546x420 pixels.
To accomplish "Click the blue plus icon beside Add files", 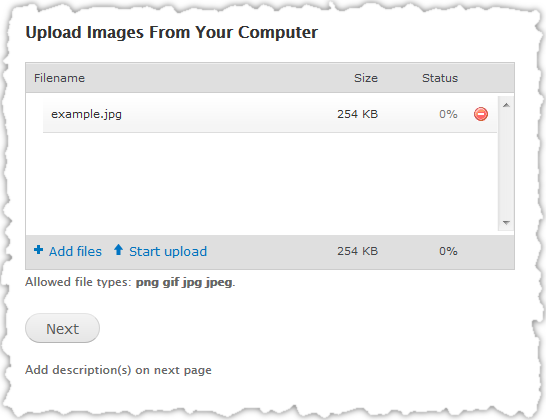I will (39, 250).
